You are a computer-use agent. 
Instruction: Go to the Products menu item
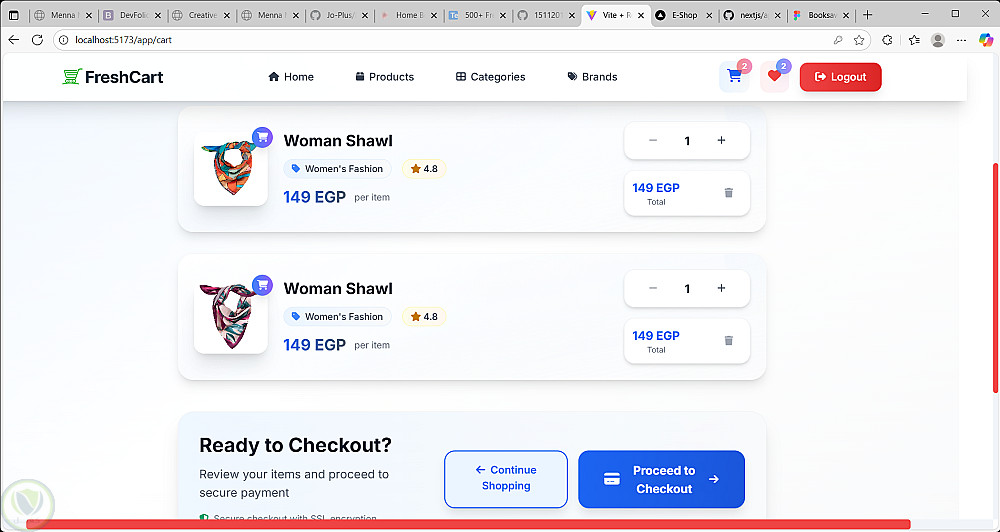(x=384, y=77)
